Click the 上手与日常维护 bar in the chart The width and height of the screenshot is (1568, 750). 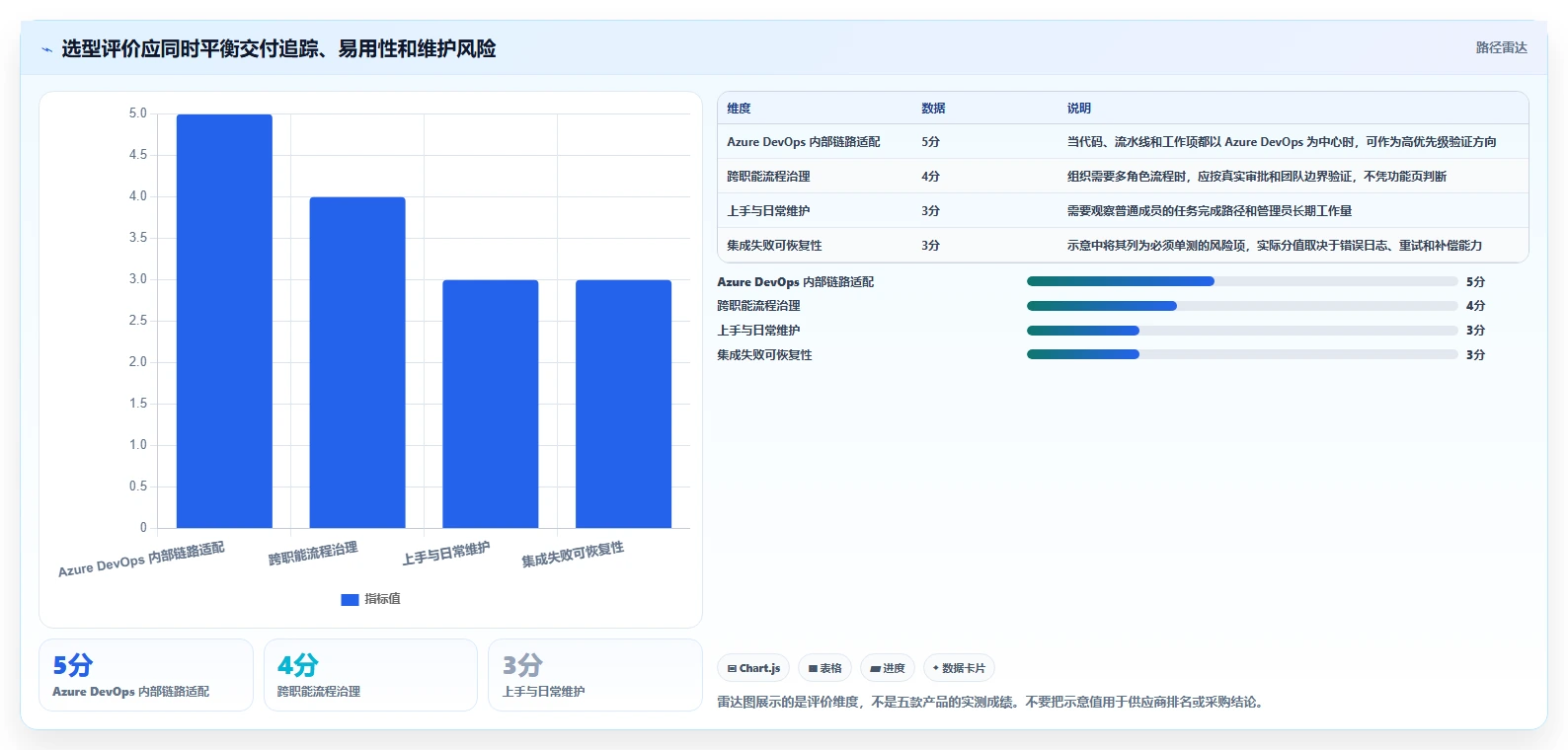tap(491, 404)
